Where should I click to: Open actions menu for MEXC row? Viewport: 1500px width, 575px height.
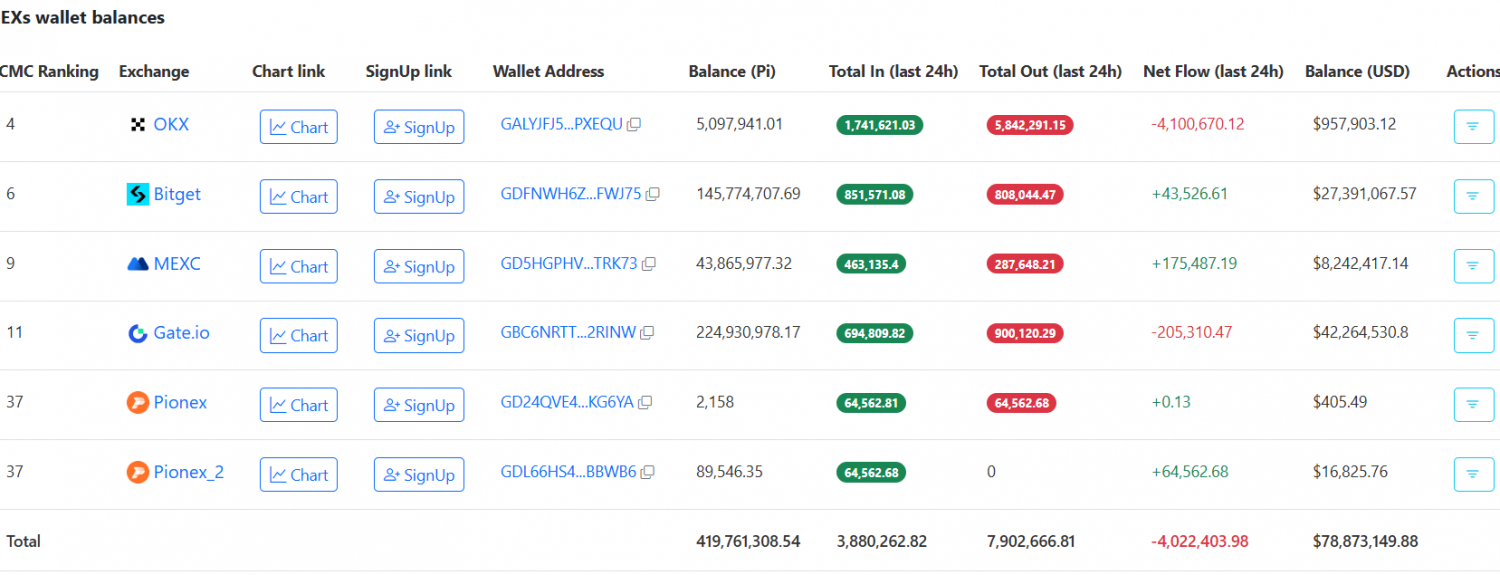click(1473, 266)
